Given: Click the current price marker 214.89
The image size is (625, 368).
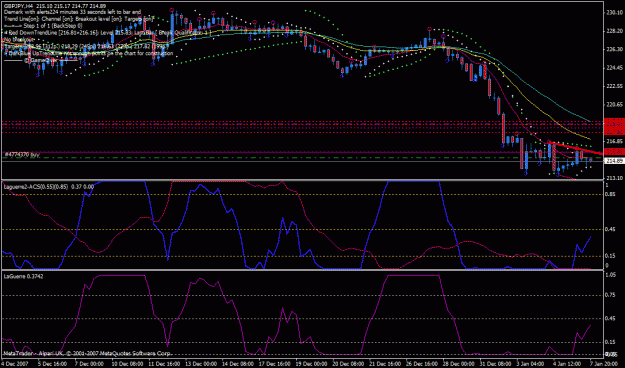Looking at the screenshot, I should click(614, 161).
